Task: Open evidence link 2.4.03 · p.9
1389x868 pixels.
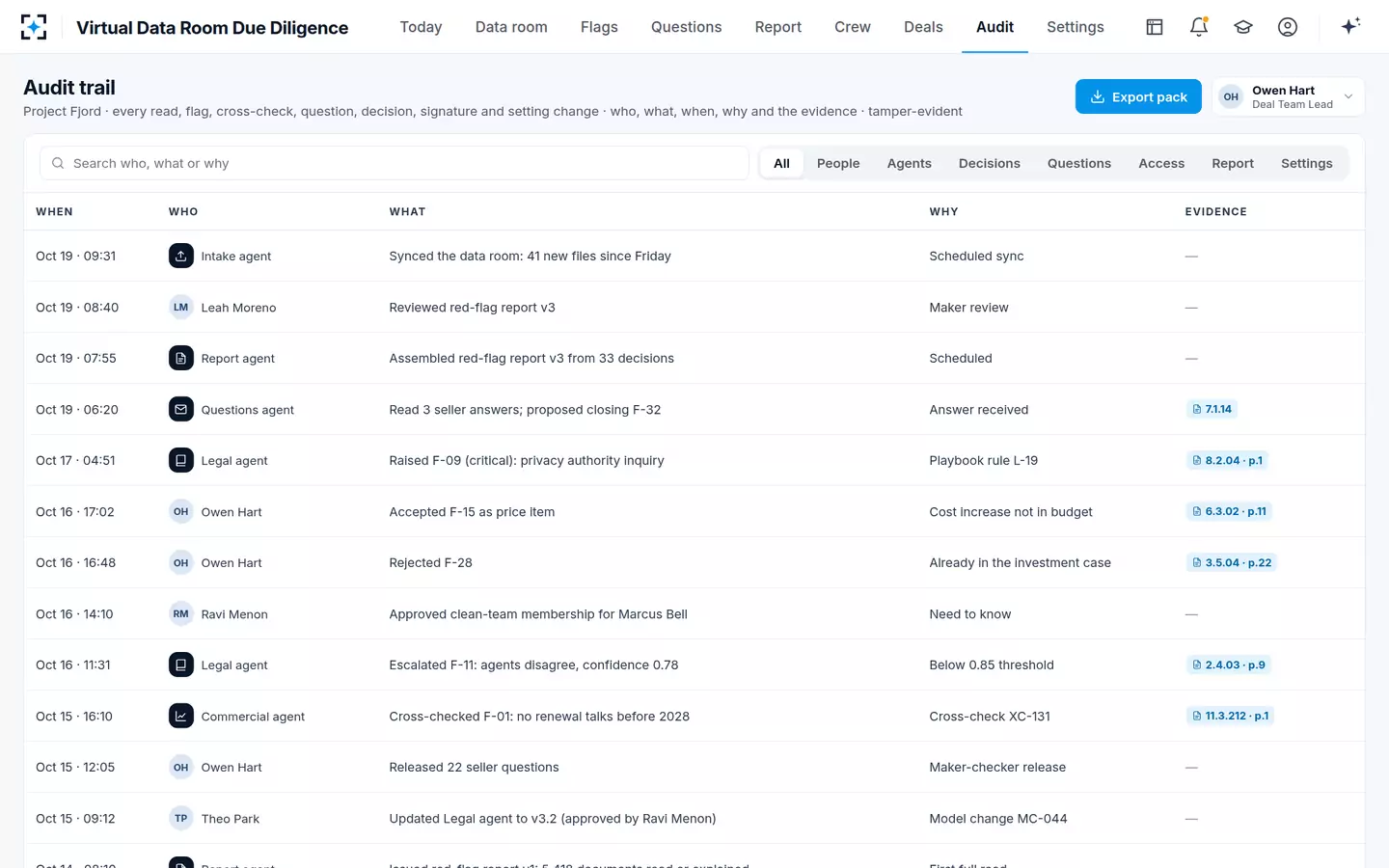Action: point(1228,665)
